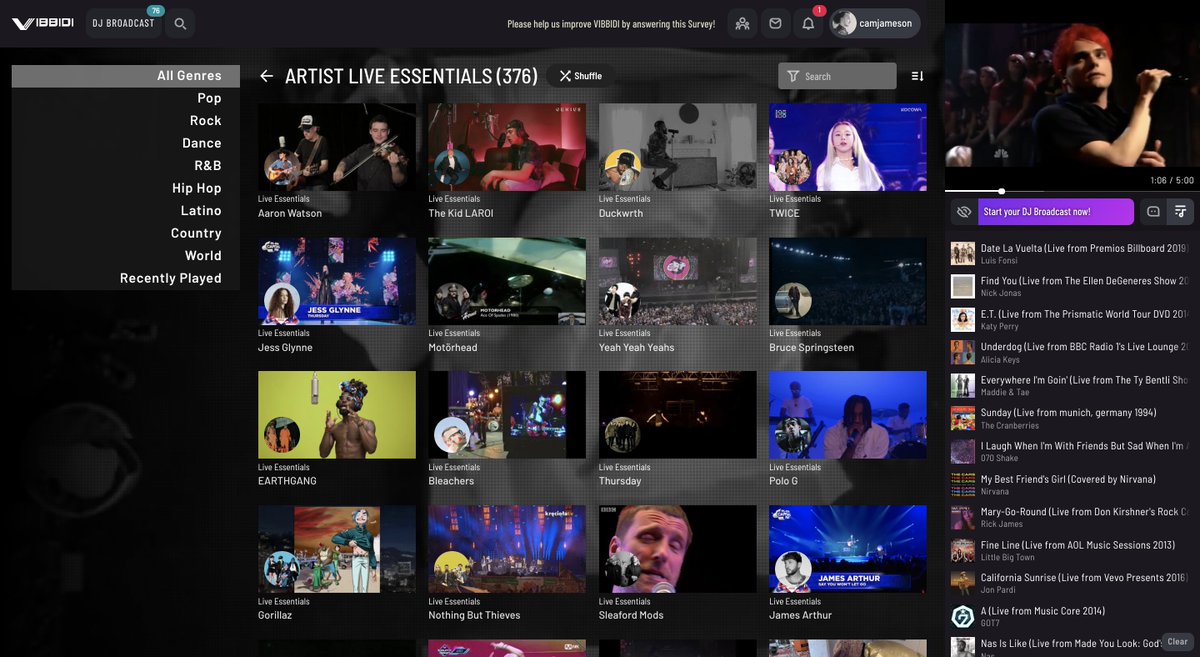
Task: Open Gorillaz thumbnail
Action: (337, 549)
